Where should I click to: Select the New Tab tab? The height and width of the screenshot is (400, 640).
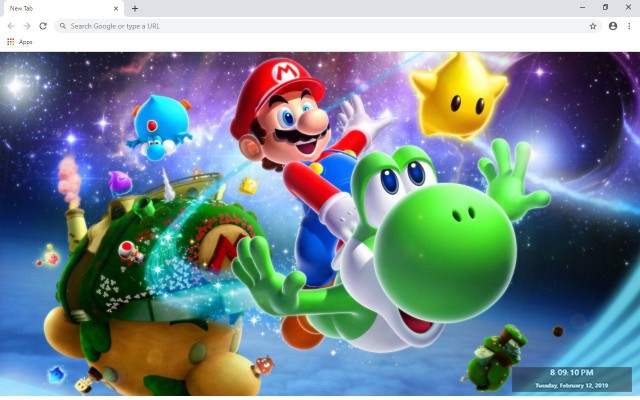[62, 9]
